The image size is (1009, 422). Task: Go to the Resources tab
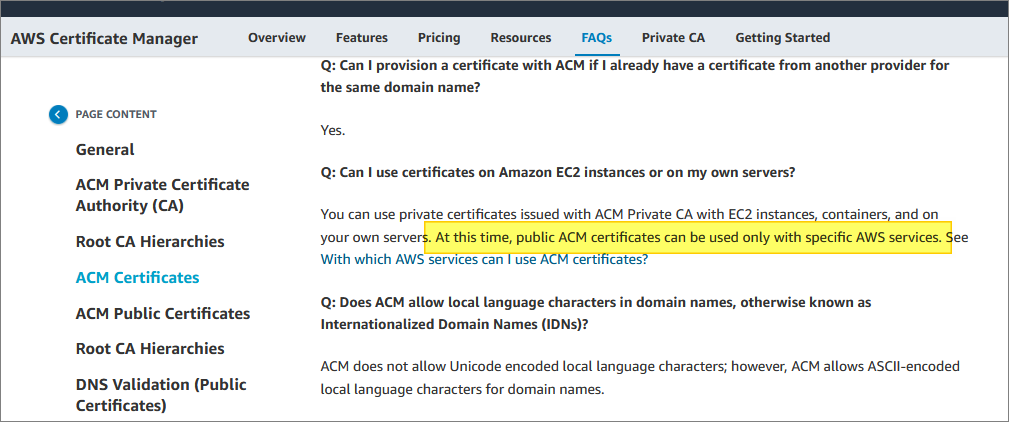[x=521, y=38]
